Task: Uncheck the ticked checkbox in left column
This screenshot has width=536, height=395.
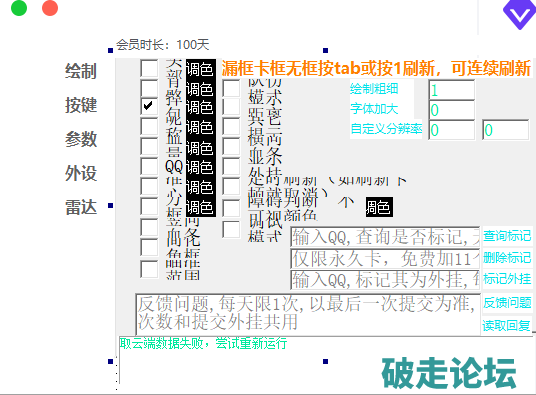Action: click(149, 106)
